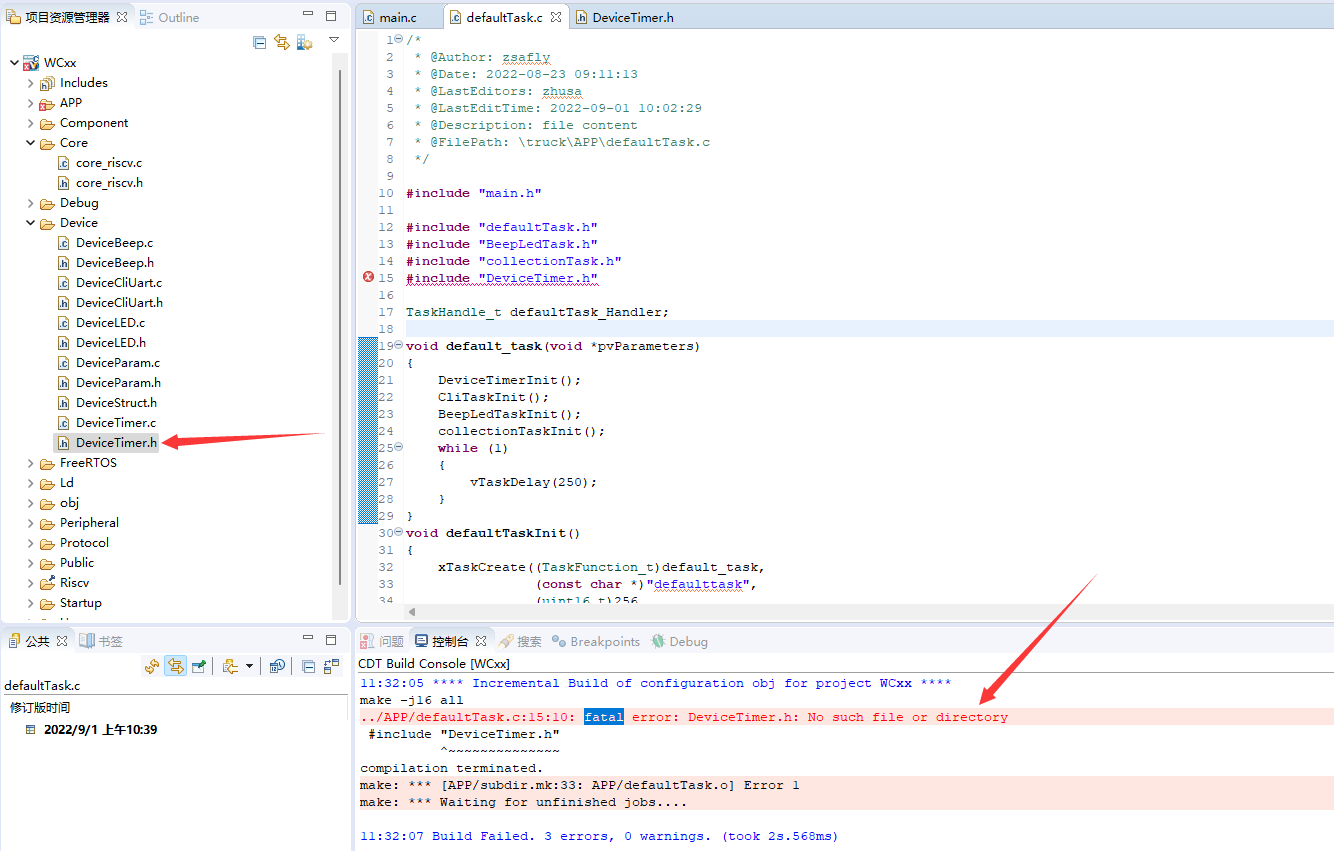Select core_riscv.c in the tree
Viewport: 1334px width, 851px height.
(x=108, y=163)
